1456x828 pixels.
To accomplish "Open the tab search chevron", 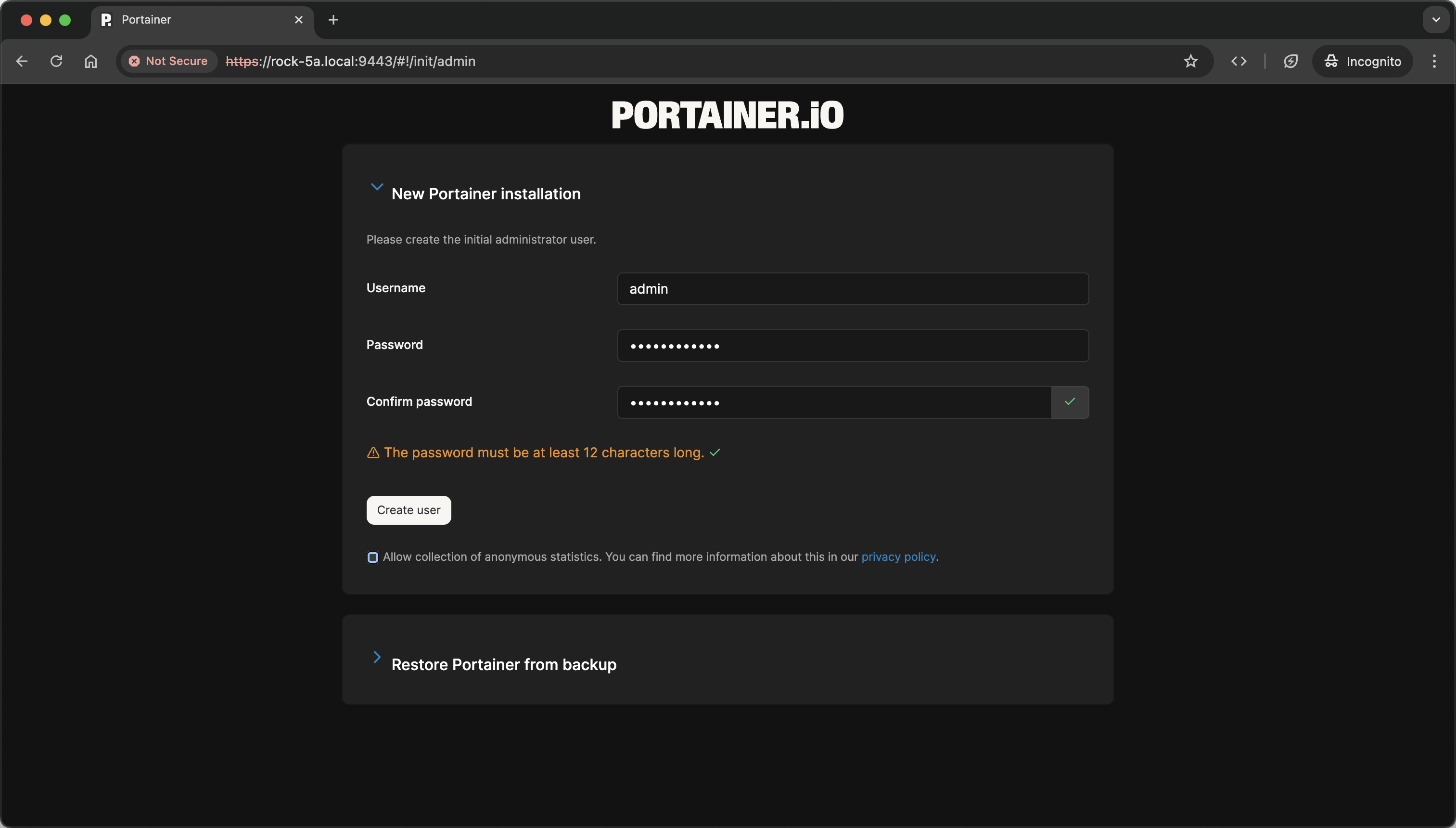I will tap(1435, 19).
